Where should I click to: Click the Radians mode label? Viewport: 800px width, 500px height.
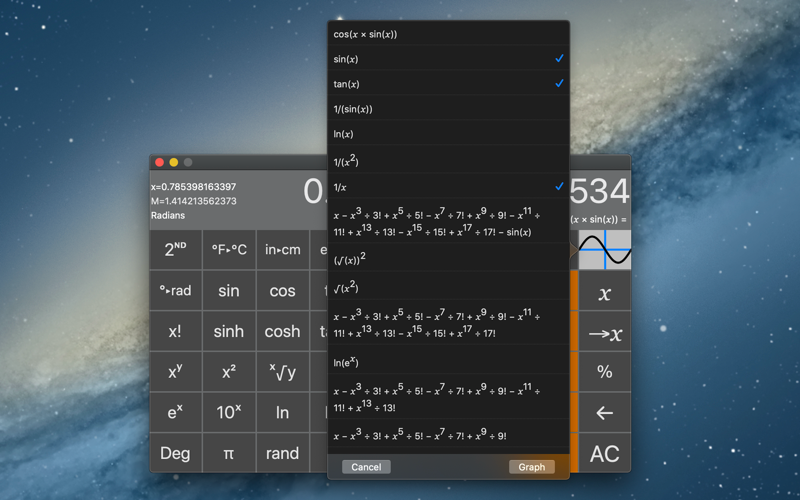pyautogui.click(x=168, y=215)
